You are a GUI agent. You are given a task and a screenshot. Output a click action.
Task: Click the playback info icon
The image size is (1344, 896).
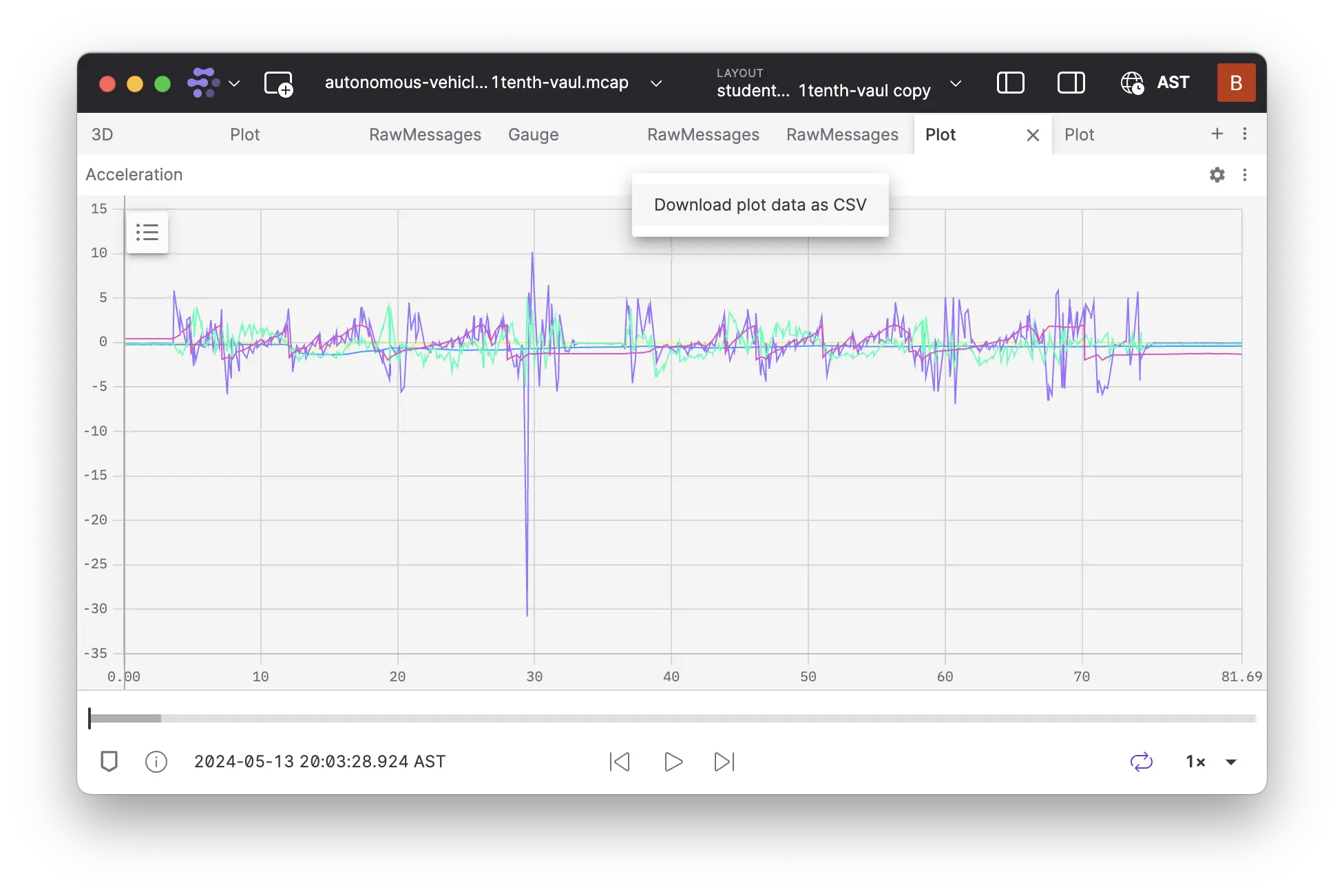point(156,762)
